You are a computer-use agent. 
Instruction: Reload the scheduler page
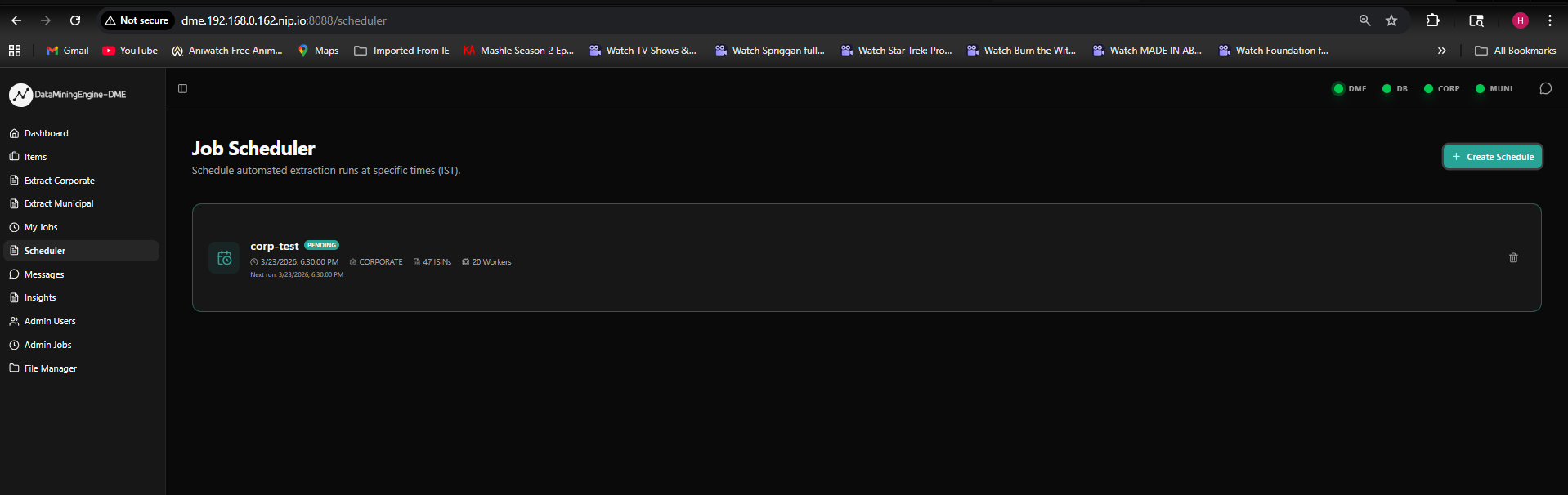pos(75,20)
